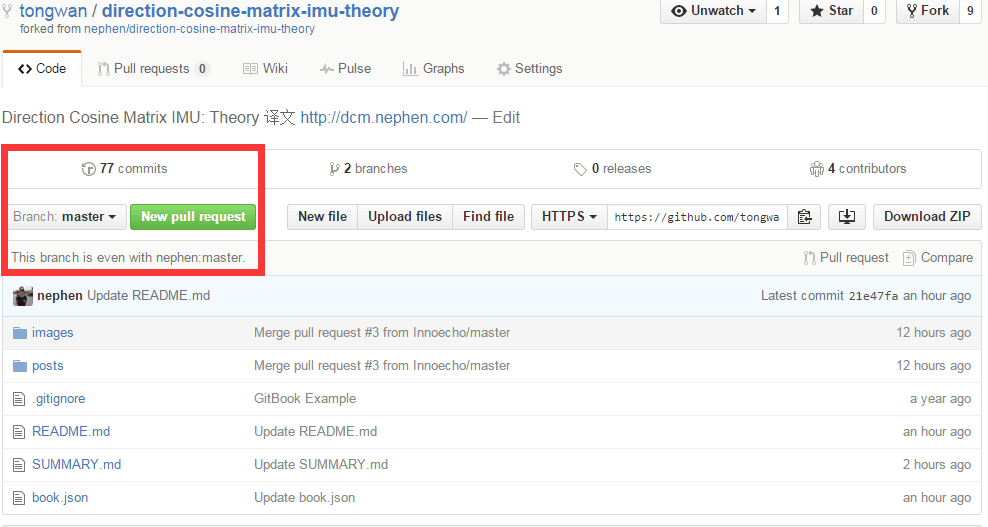Open the Graphs tab
The height and width of the screenshot is (527, 988).
(x=434, y=69)
